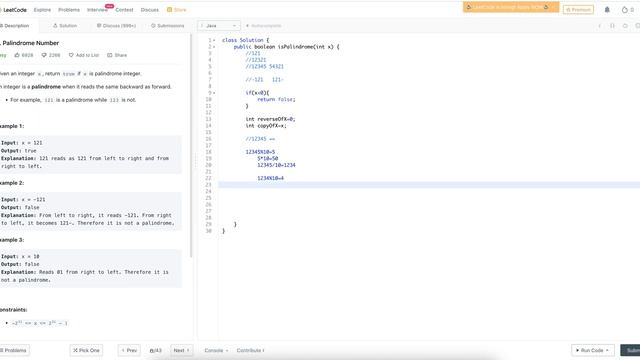
Task: Click the Premium button
Action: click(578, 9)
